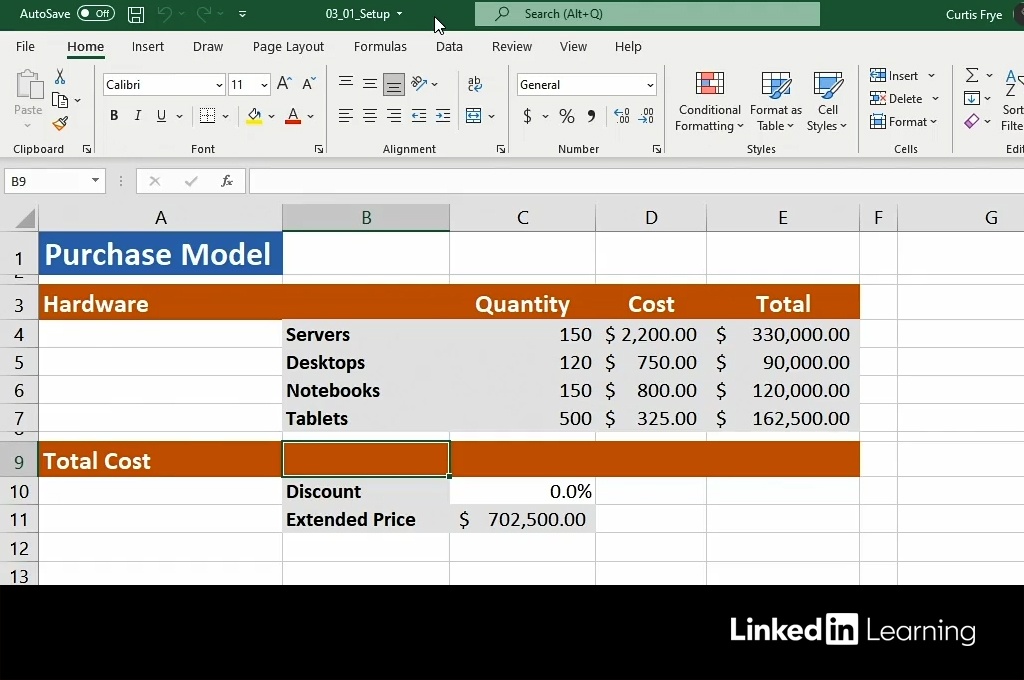1024x680 pixels.
Task: Apply the yellow Fill Color swatch
Action: coord(254,117)
